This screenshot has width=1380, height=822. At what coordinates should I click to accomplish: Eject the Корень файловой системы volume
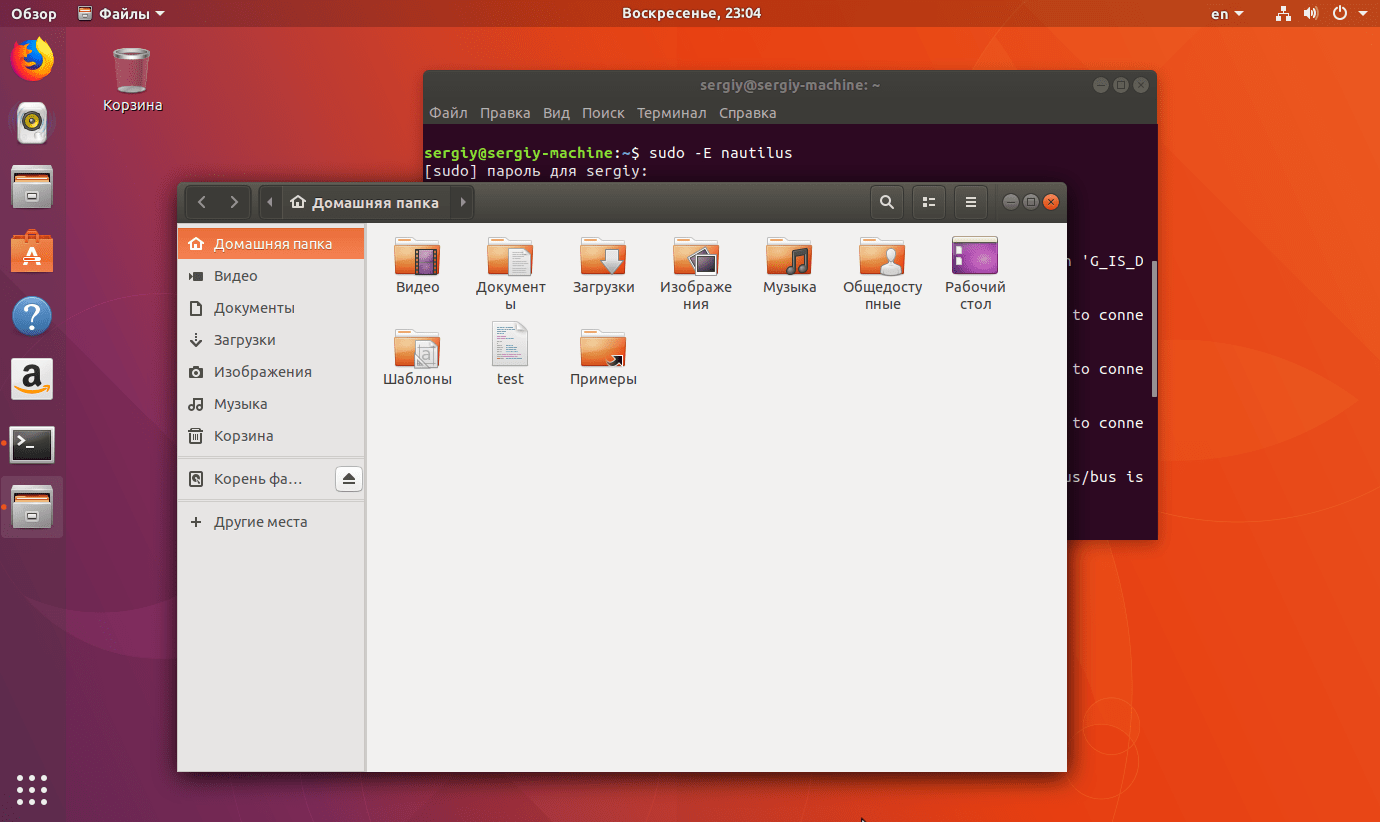point(348,479)
